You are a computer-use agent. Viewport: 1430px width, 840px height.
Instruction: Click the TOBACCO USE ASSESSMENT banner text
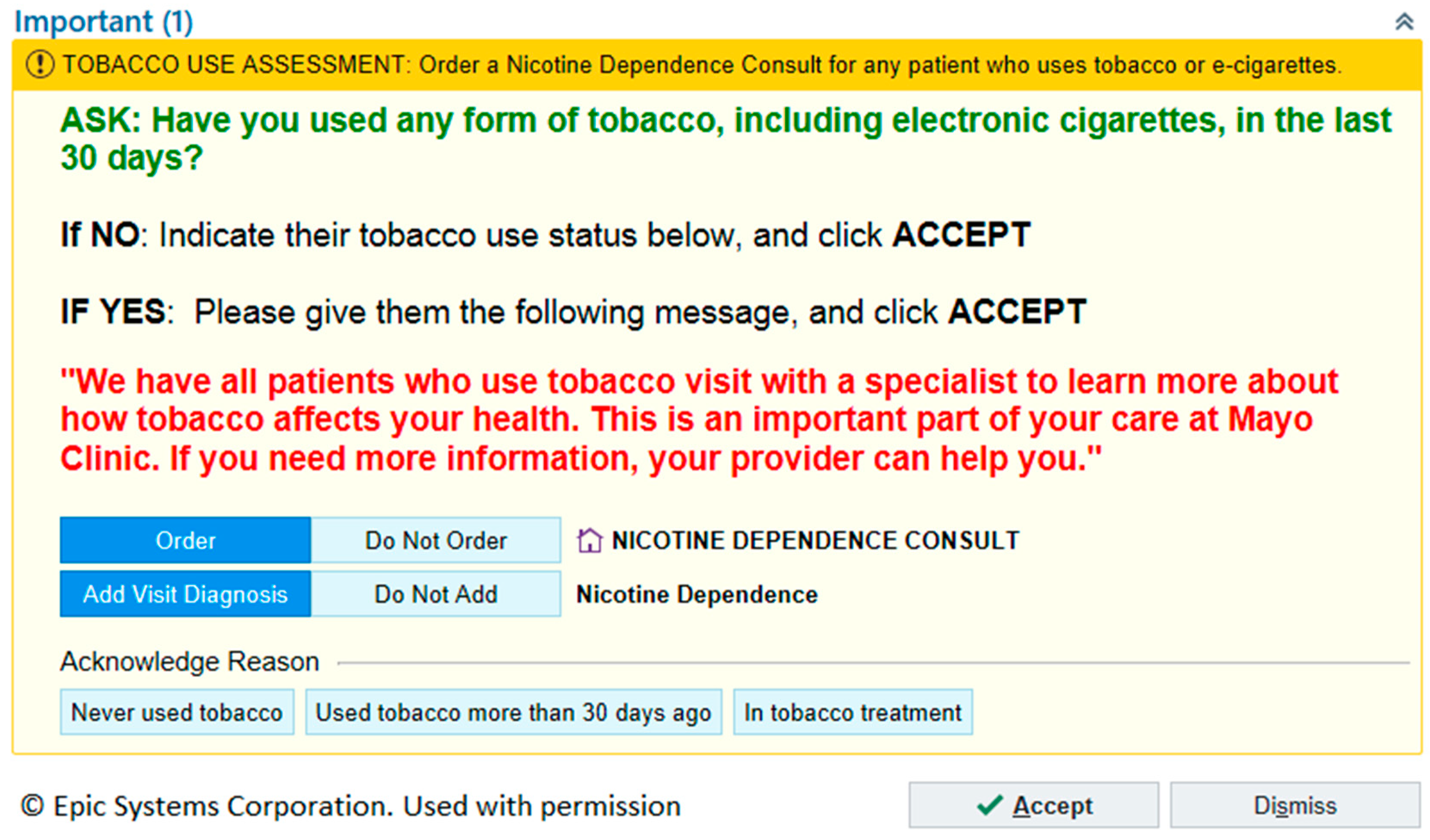(x=701, y=65)
